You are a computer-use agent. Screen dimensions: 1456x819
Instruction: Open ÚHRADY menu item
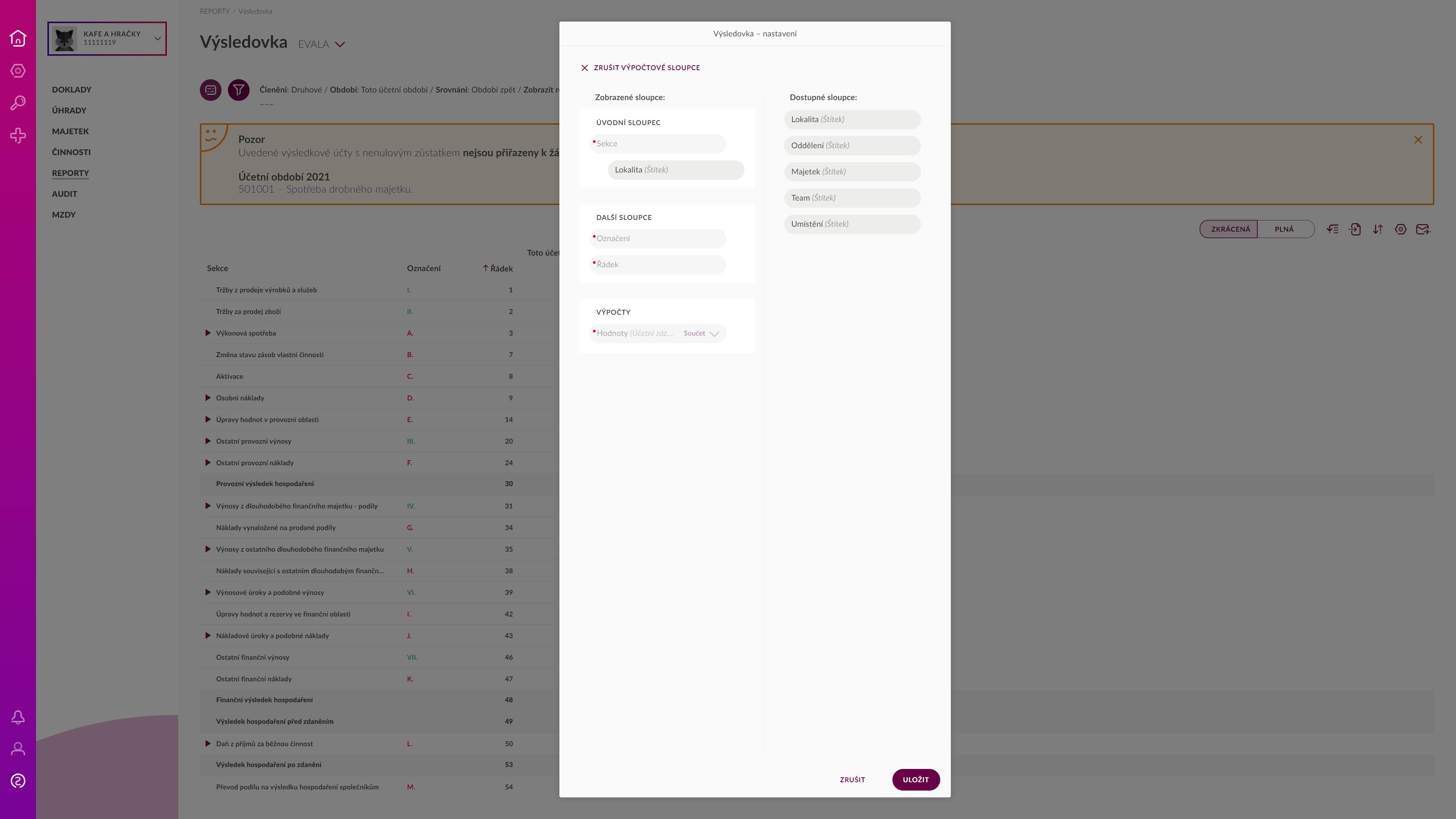point(69,111)
